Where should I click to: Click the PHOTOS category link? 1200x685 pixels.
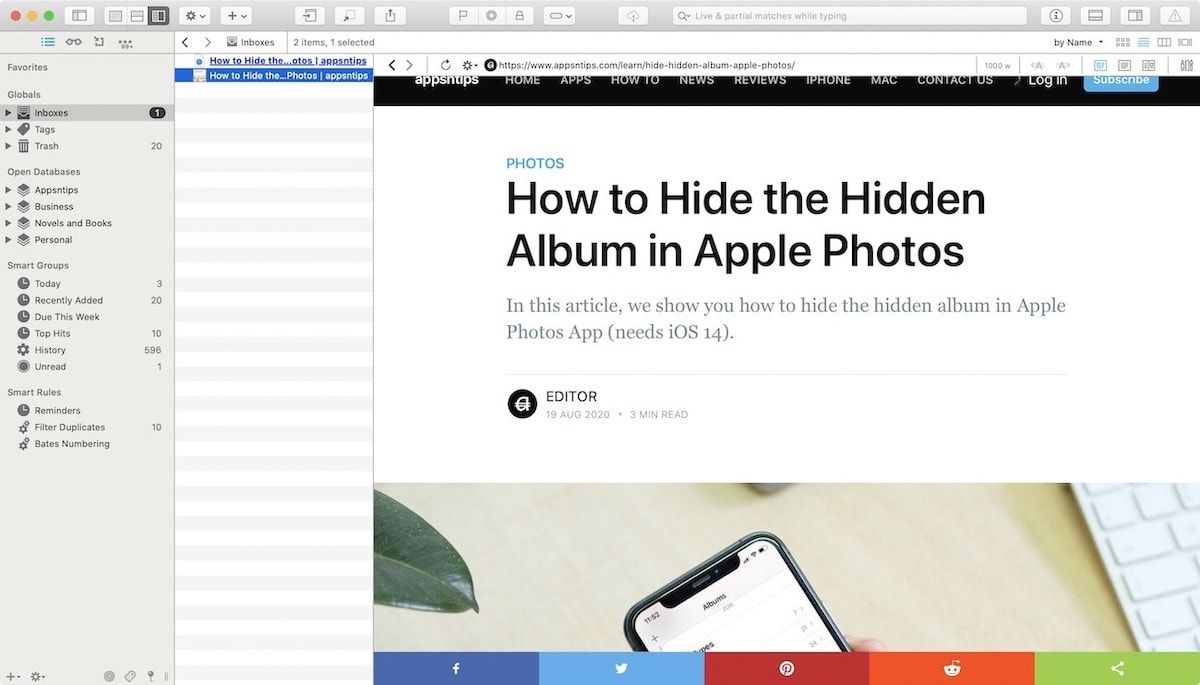535,163
